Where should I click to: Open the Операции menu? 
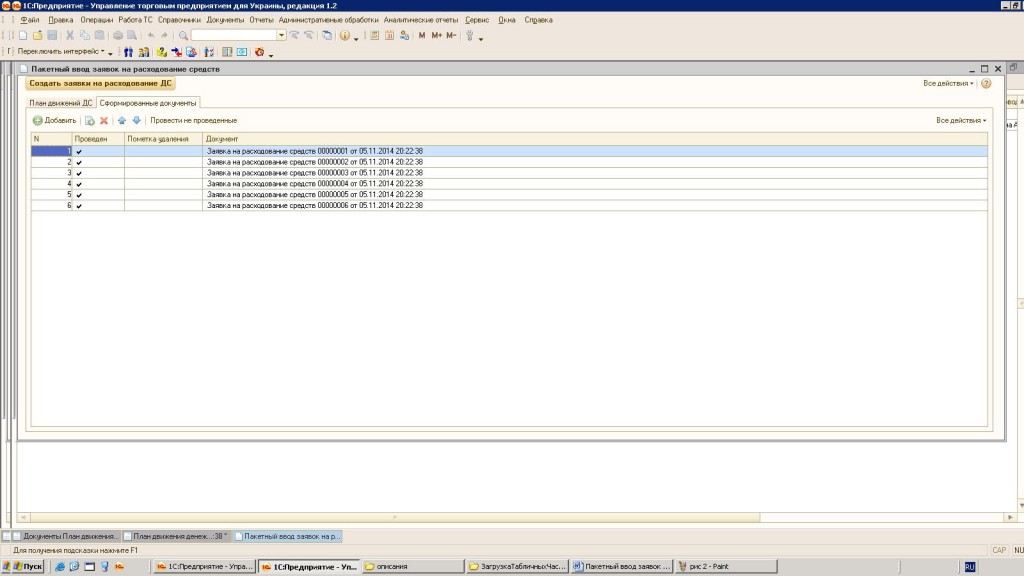point(97,20)
